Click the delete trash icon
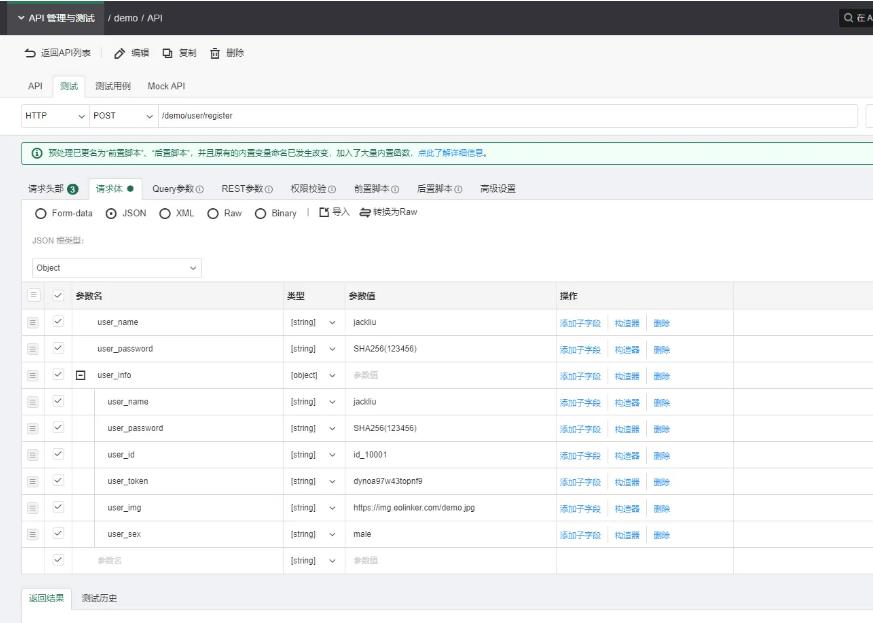The width and height of the screenshot is (873, 623). (215, 53)
